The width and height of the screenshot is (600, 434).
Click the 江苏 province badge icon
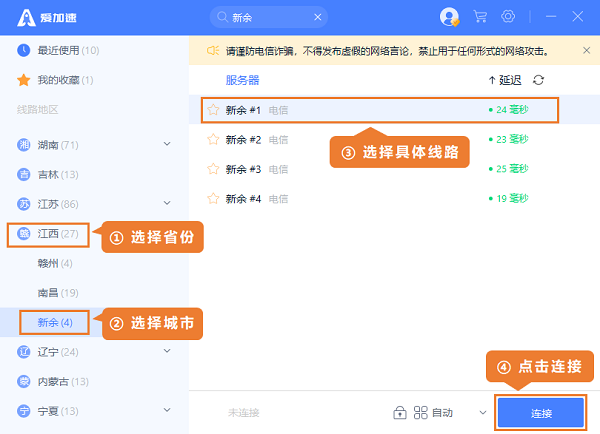tap(24, 204)
